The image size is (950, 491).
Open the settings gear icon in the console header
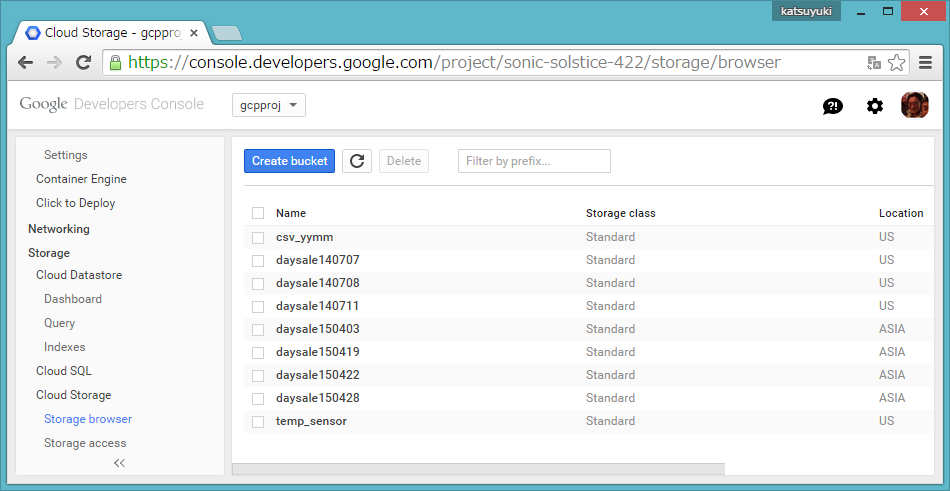point(874,106)
